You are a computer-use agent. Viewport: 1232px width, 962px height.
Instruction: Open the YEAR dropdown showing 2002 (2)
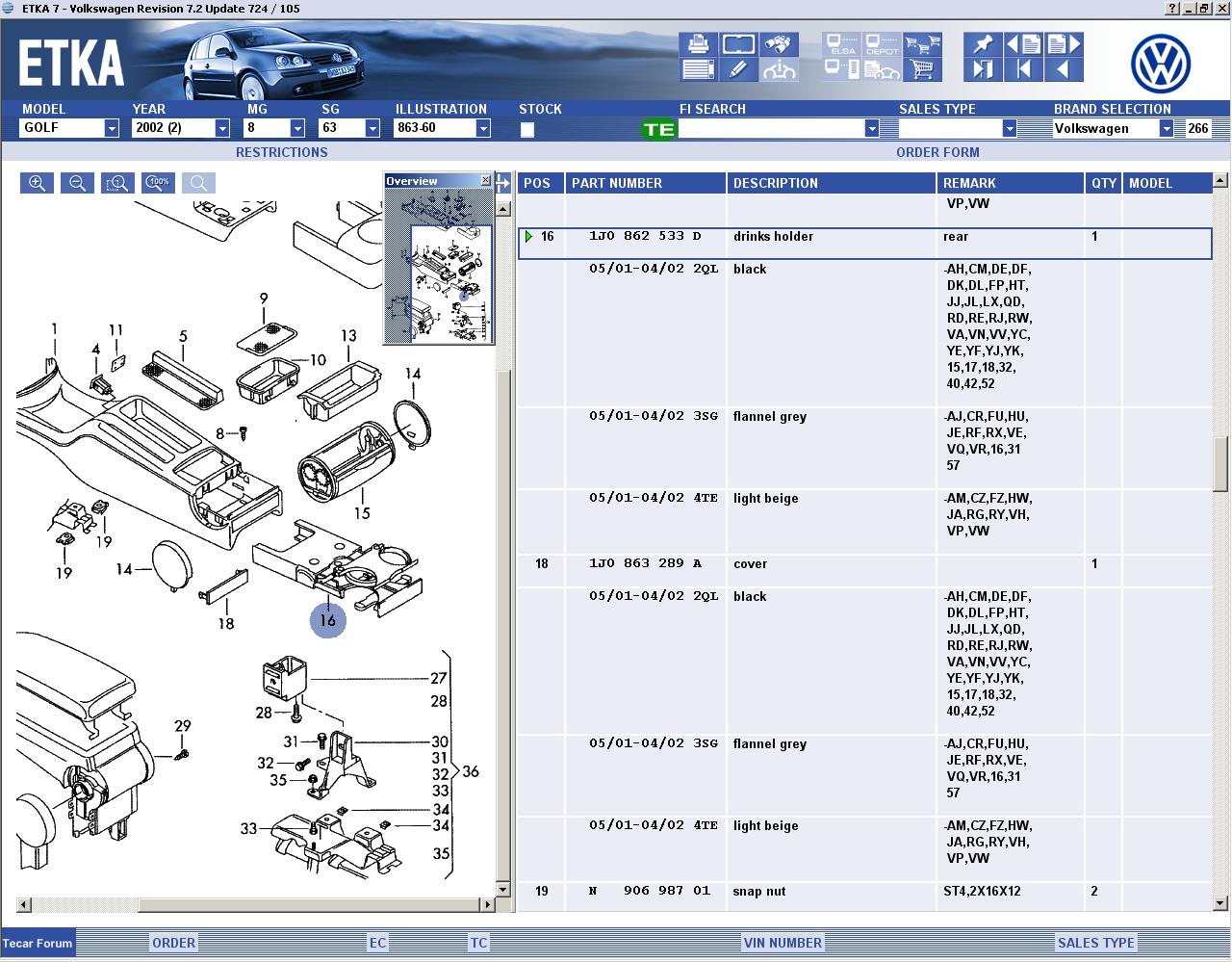click(x=222, y=128)
